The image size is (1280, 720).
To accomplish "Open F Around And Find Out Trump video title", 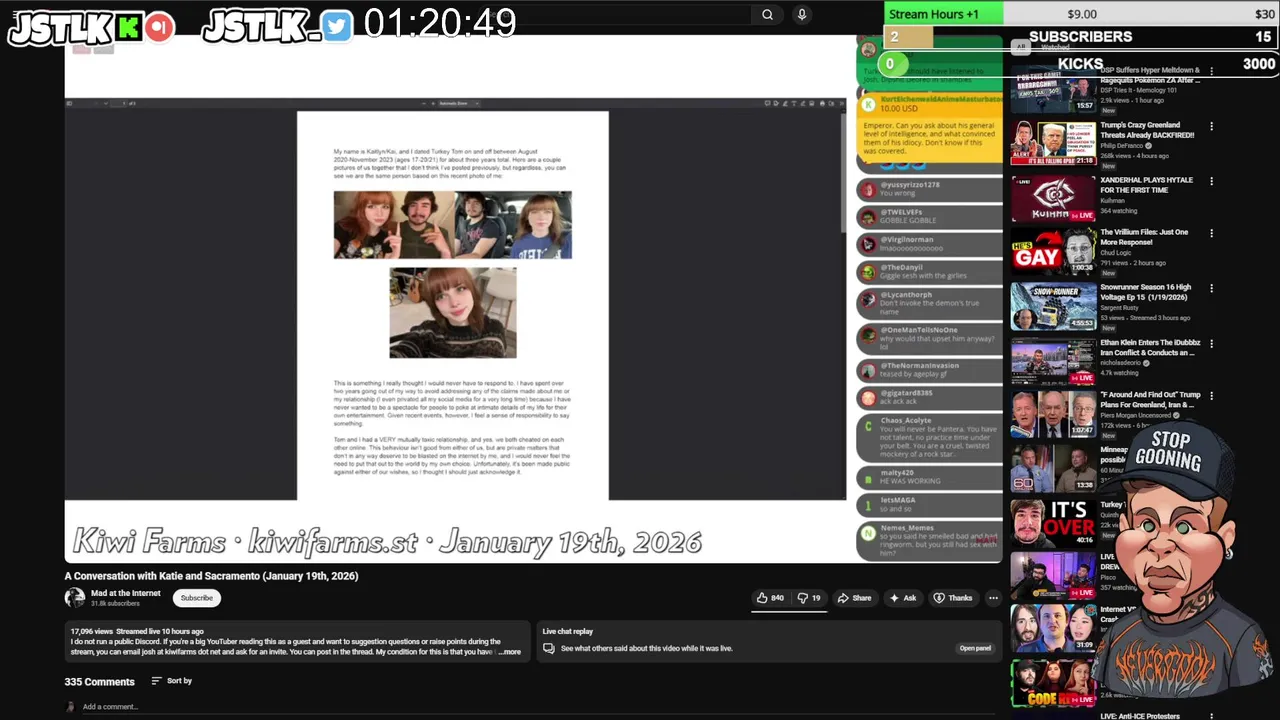I will tap(1150, 400).
